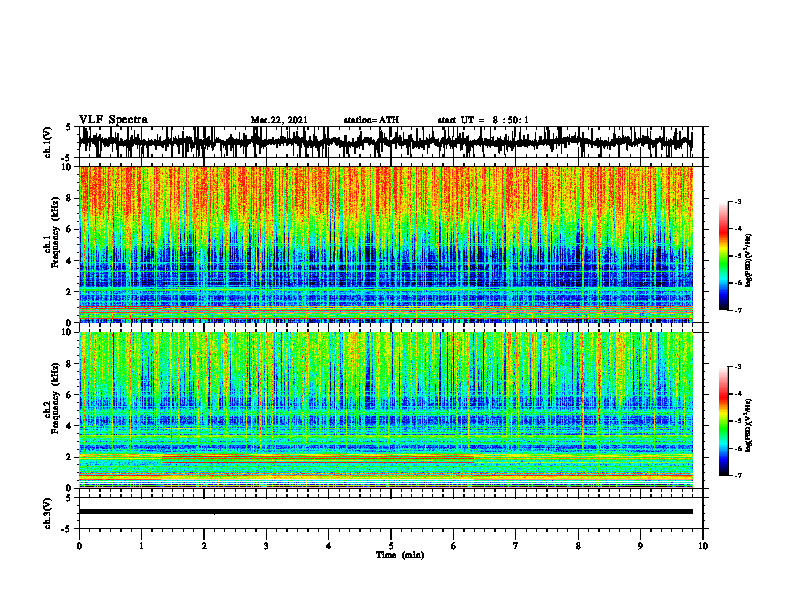Image resolution: width=792 pixels, height=612 pixels.
Task: Click the ch.2 color scale bar
Action: pyautogui.click(x=724, y=421)
